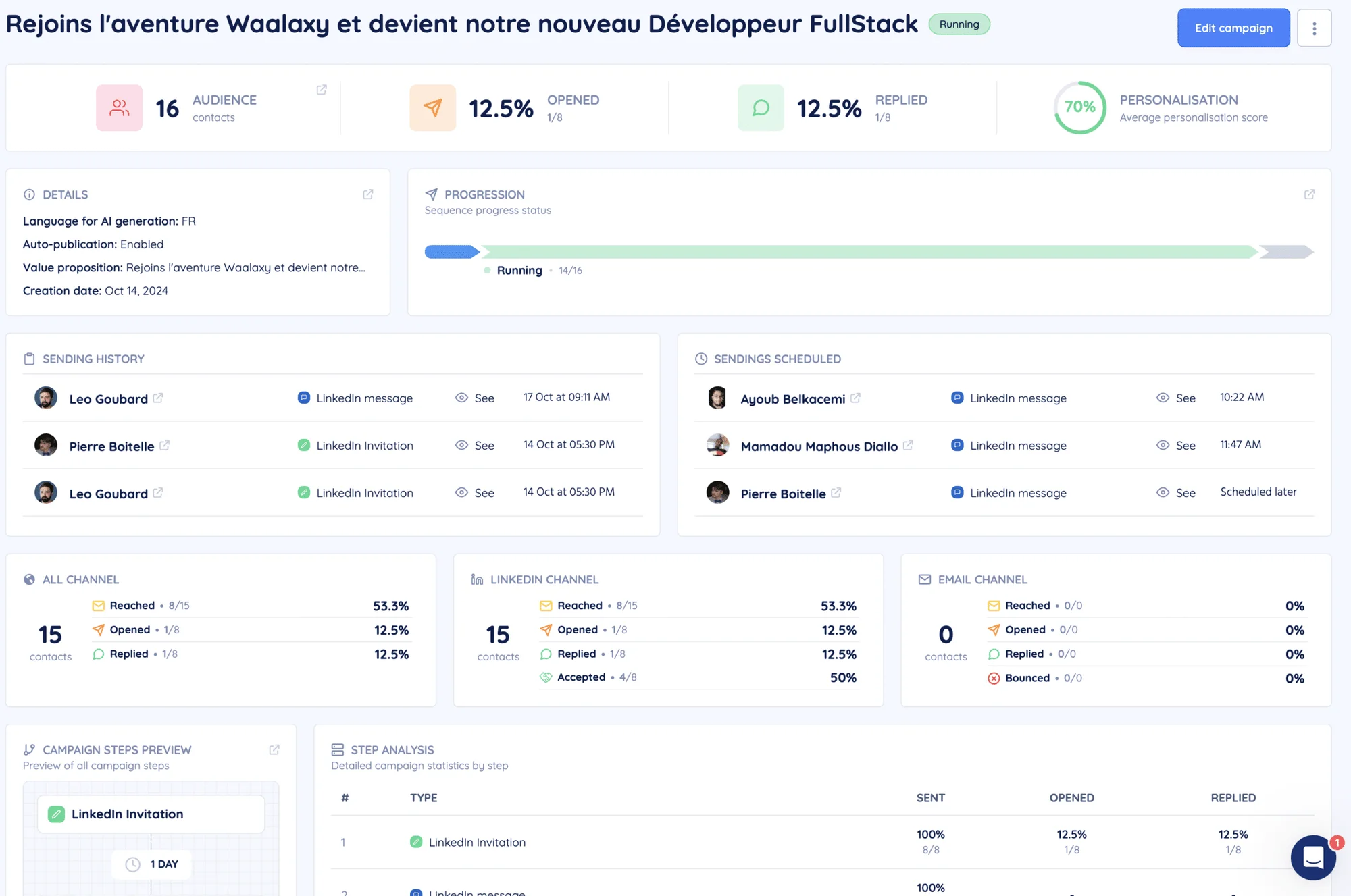Click the Bounced 0/0 row in Email Channel
The image size is (1351, 896).
tap(1146, 678)
